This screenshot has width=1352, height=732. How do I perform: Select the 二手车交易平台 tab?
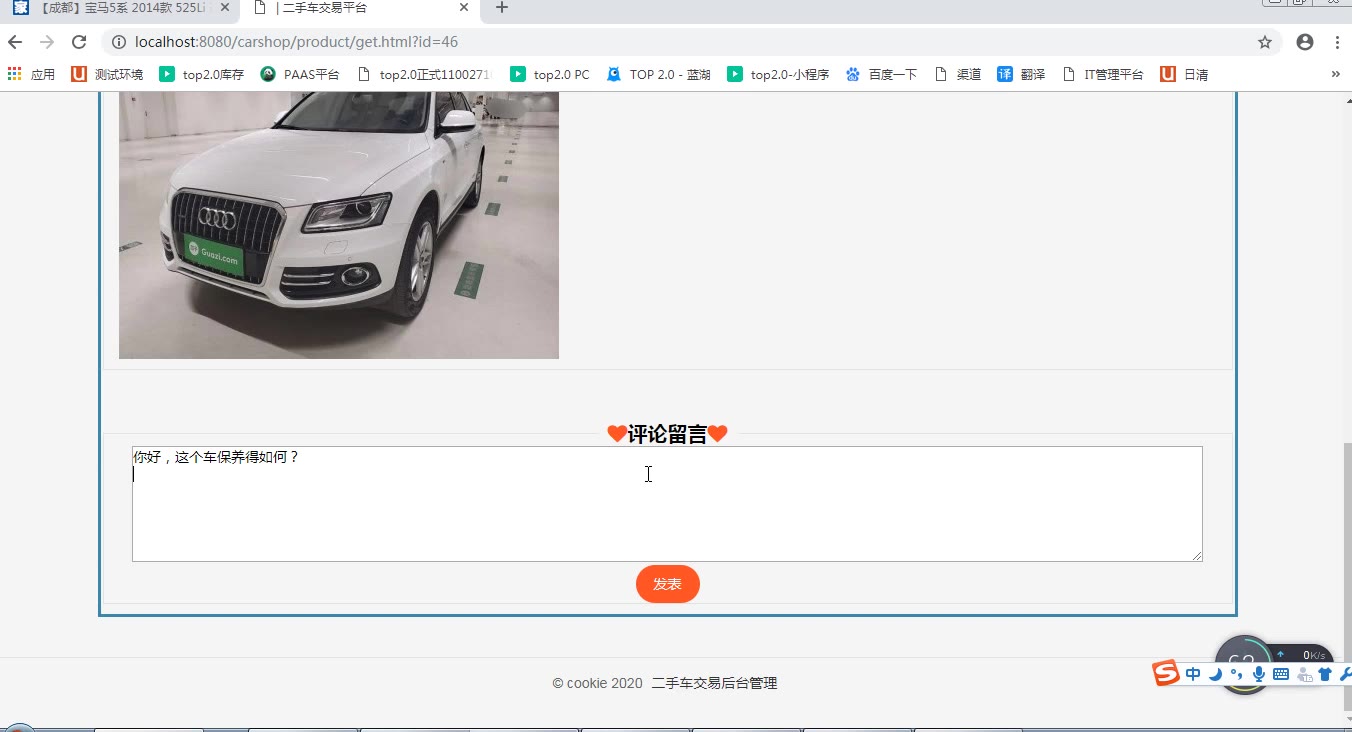[x=361, y=9]
